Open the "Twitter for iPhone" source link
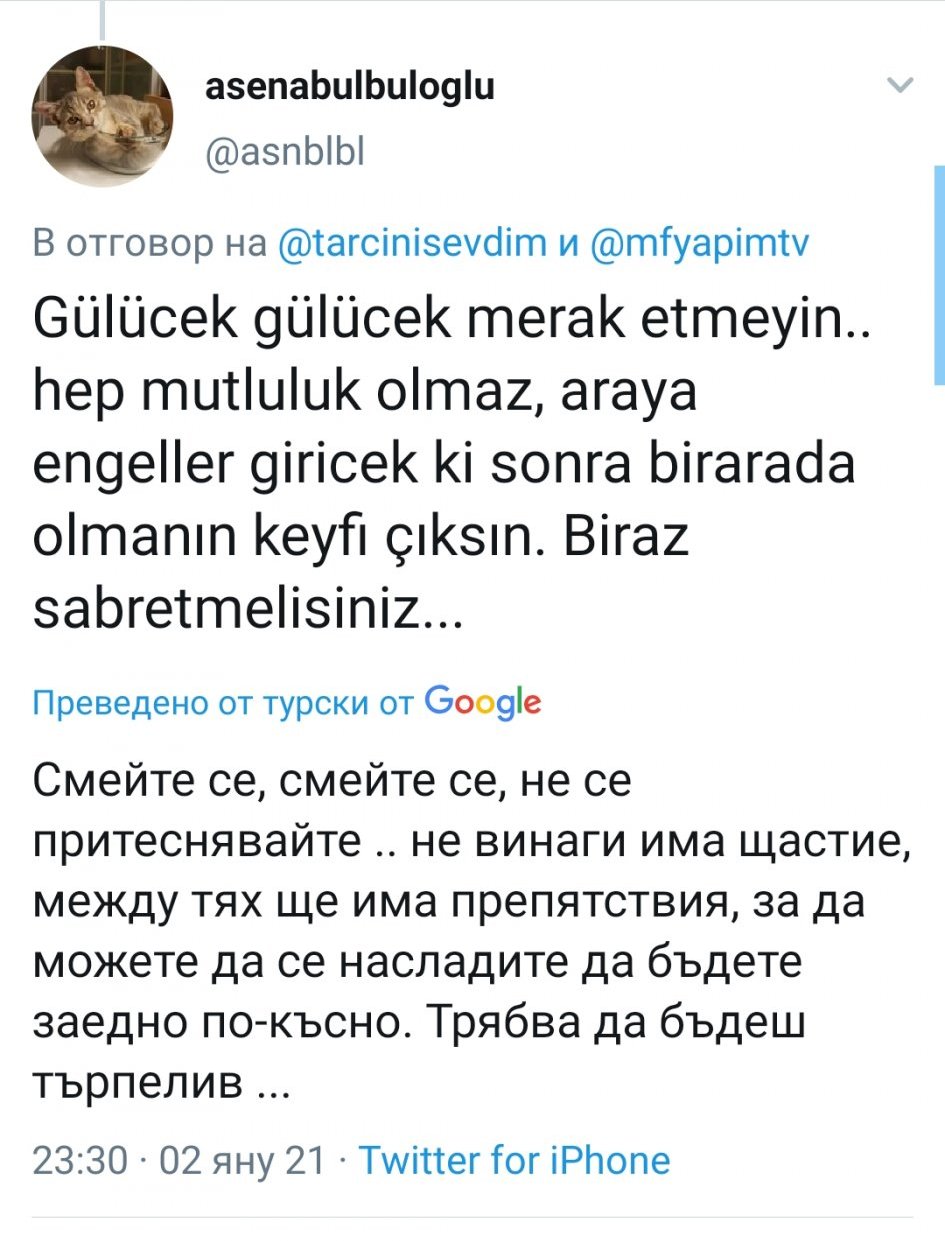 pyautogui.click(x=514, y=1160)
